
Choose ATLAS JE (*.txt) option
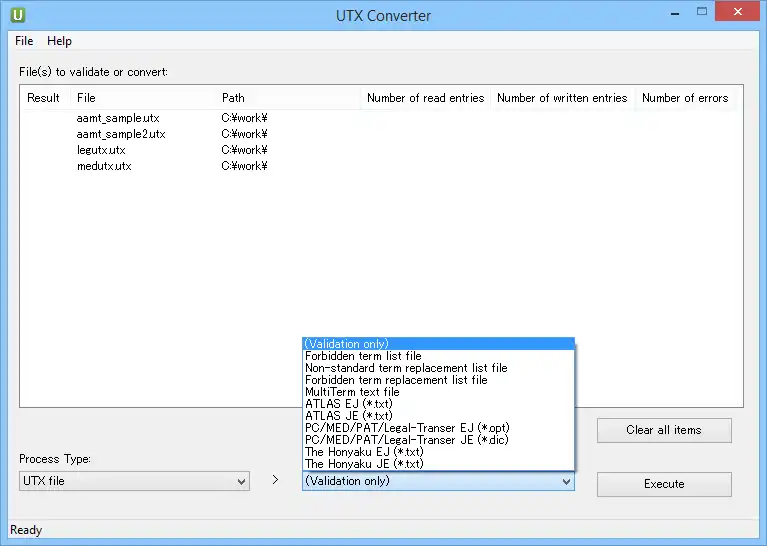(x=438, y=416)
